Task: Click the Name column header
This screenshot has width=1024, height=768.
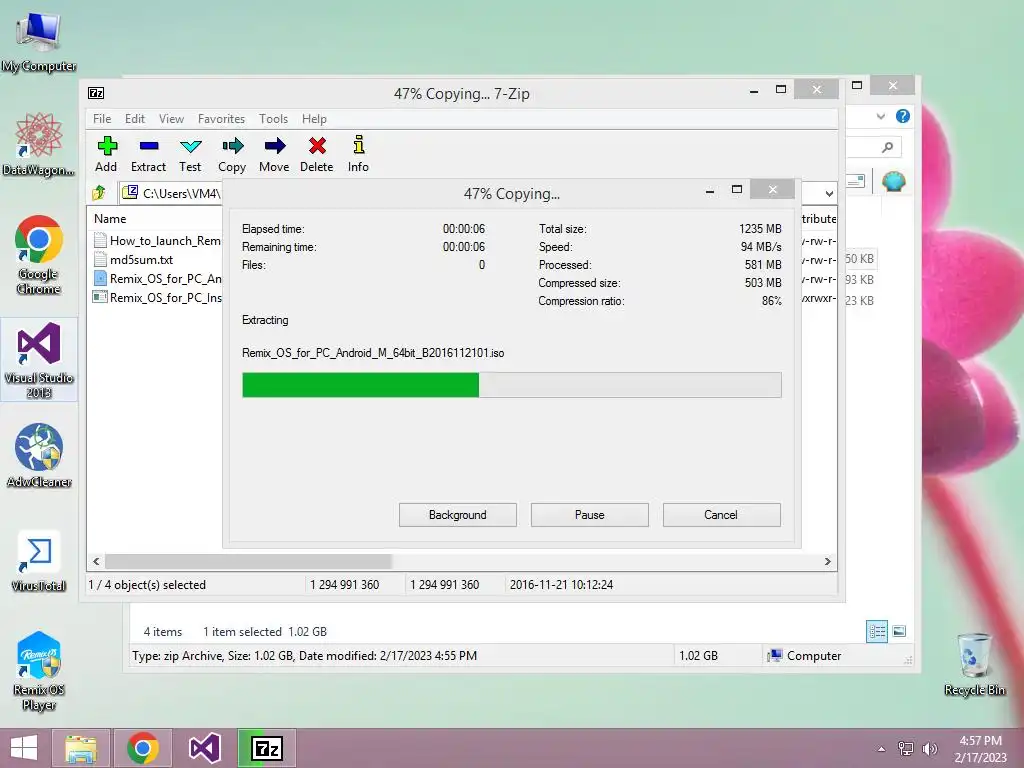Action: coord(110,219)
